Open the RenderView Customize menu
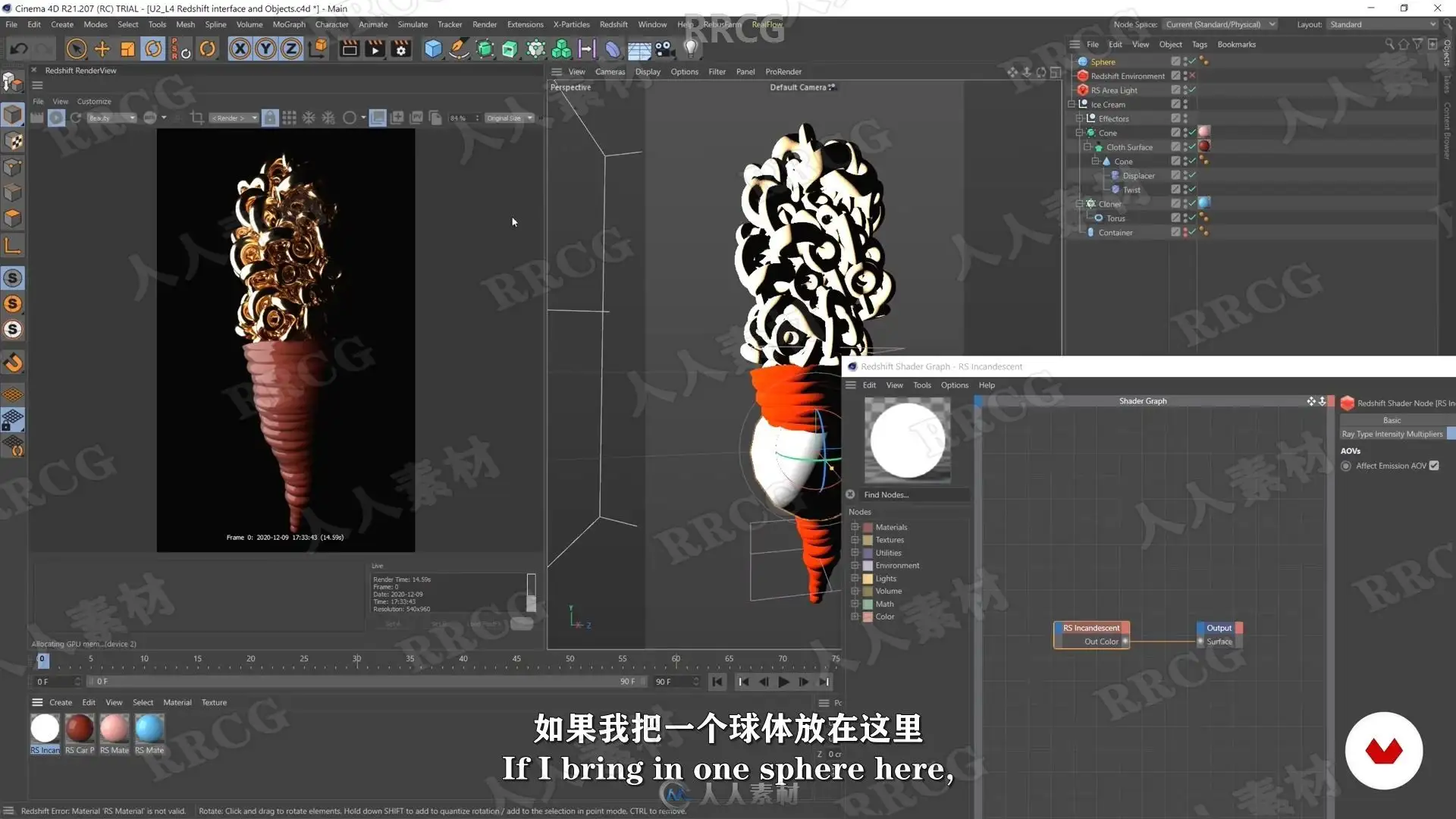The image size is (1456, 819). point(94,102)
